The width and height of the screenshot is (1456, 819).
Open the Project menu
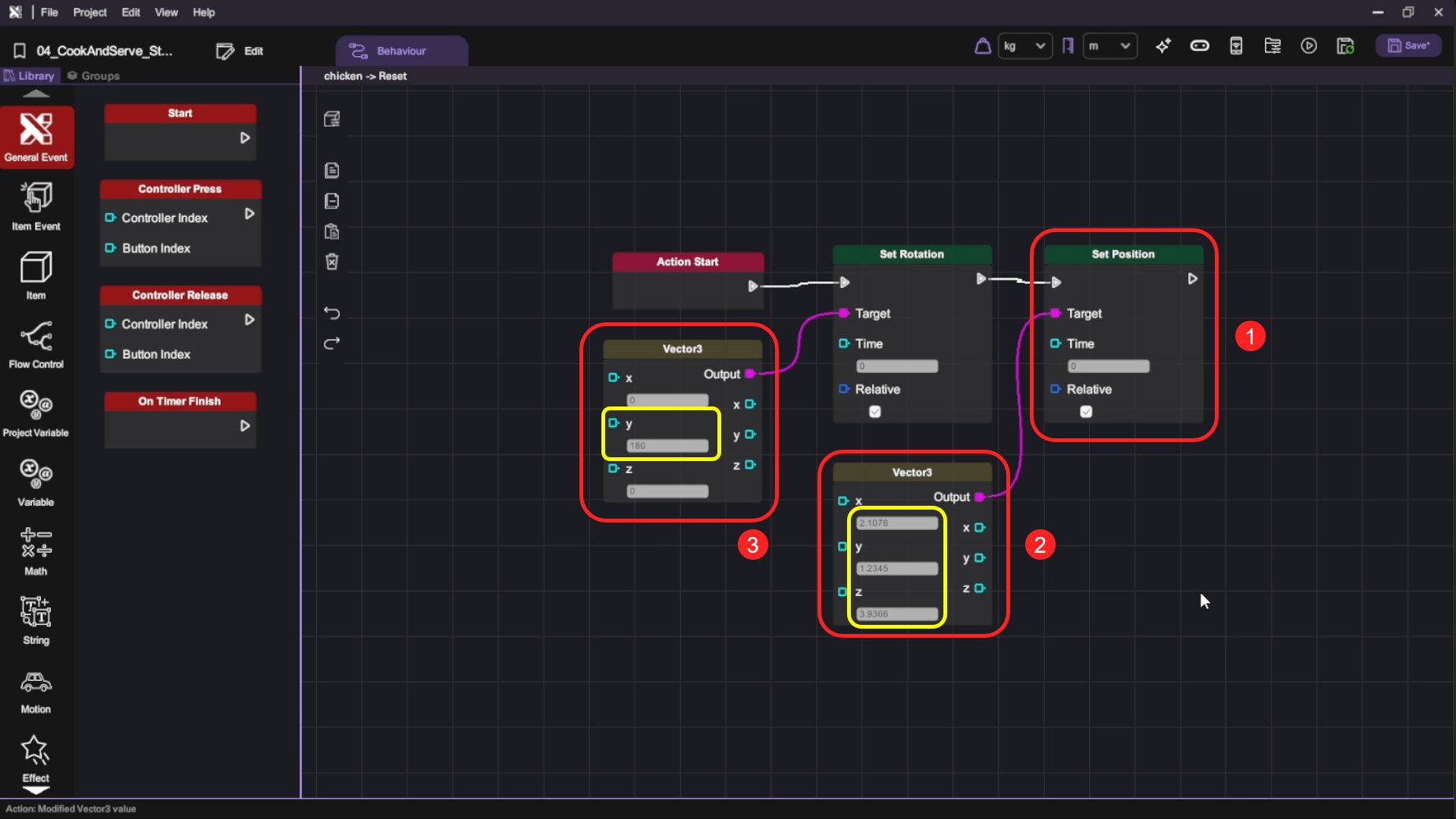click(89, 12)
